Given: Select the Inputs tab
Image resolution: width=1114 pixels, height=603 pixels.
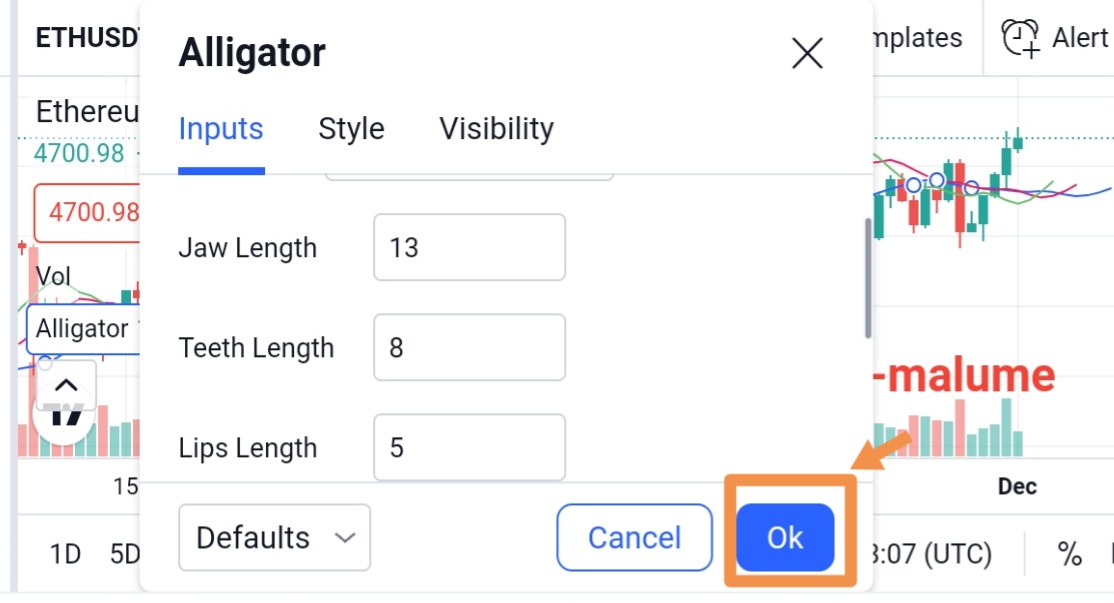Looking at the screenshot, I should click(x=221, y=129).
